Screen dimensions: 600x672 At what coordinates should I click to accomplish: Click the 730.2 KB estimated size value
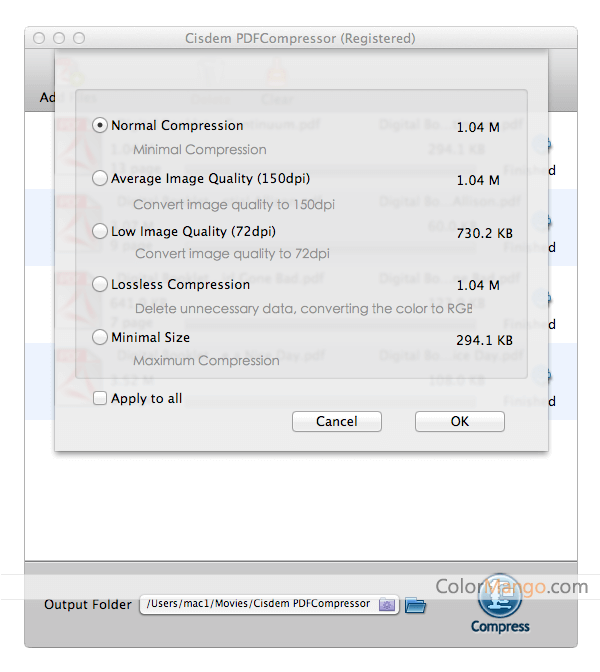click(x=484, y=233)
